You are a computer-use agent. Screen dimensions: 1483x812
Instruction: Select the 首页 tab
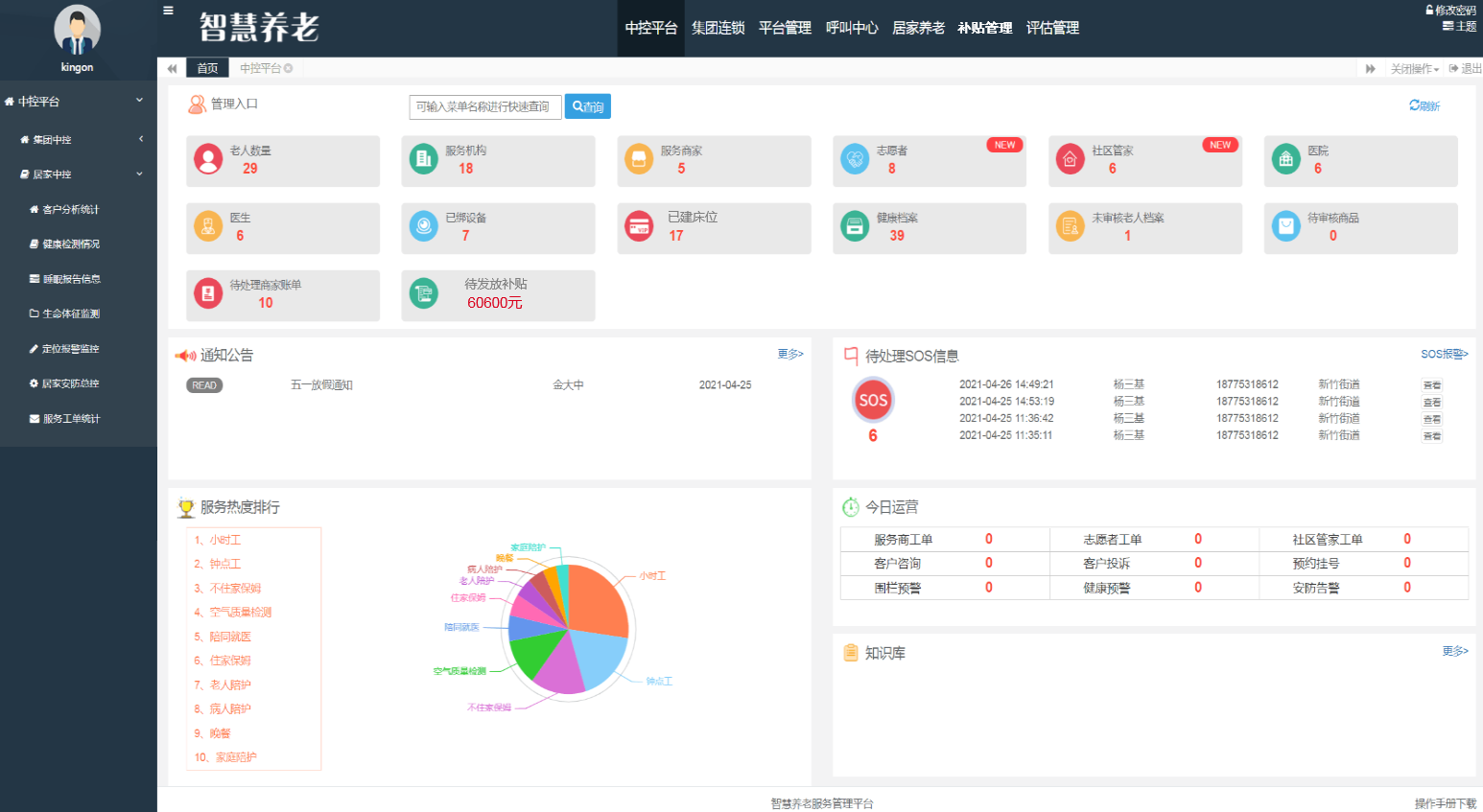(x=207, y=69)
